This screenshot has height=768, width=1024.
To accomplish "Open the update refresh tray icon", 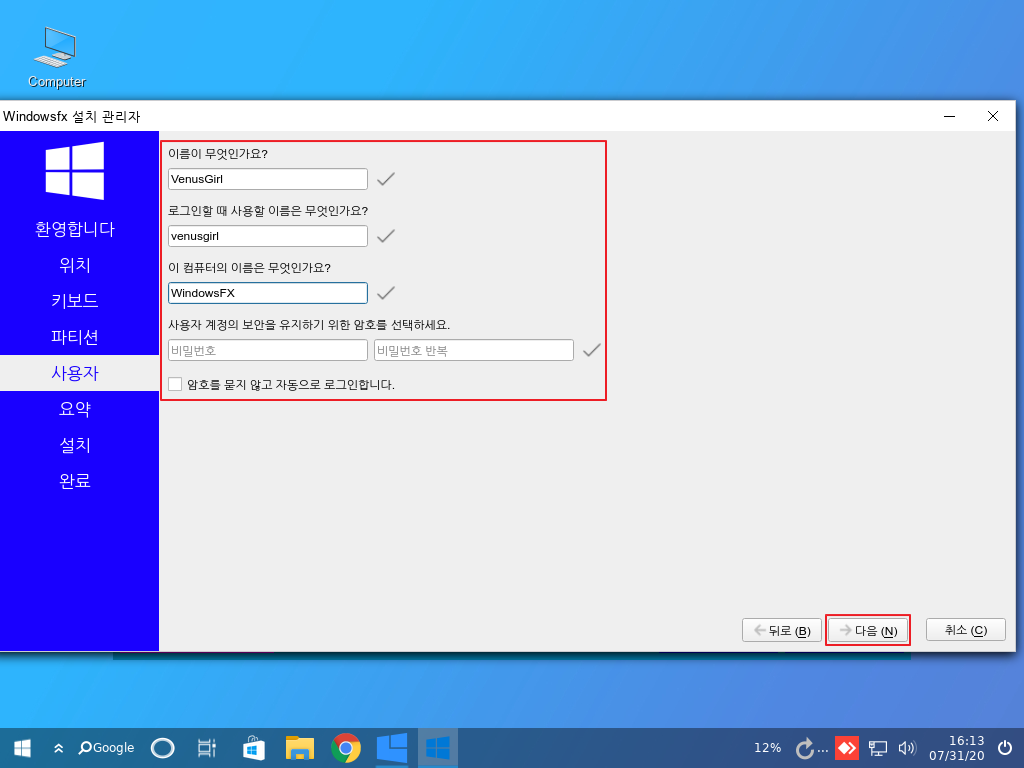I will point(805,748).
